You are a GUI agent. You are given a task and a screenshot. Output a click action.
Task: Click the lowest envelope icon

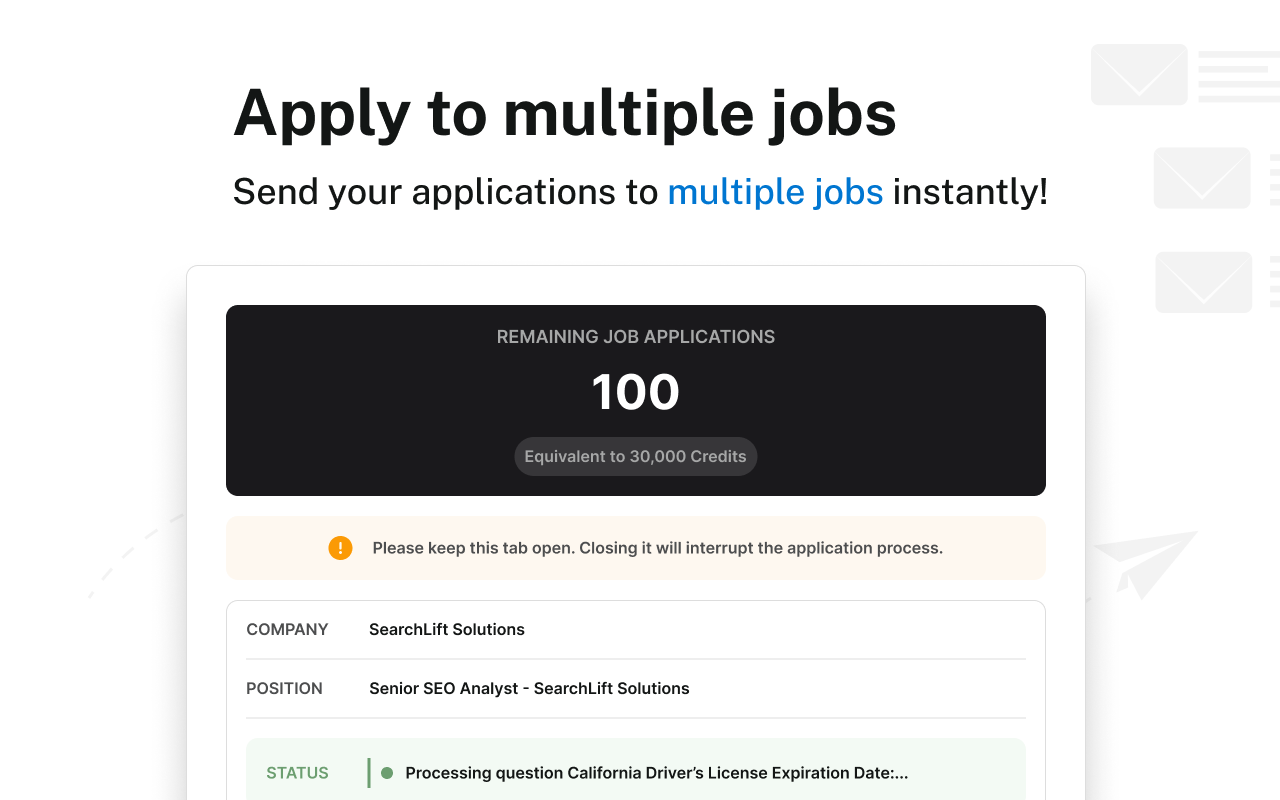tap(1204, 282)
